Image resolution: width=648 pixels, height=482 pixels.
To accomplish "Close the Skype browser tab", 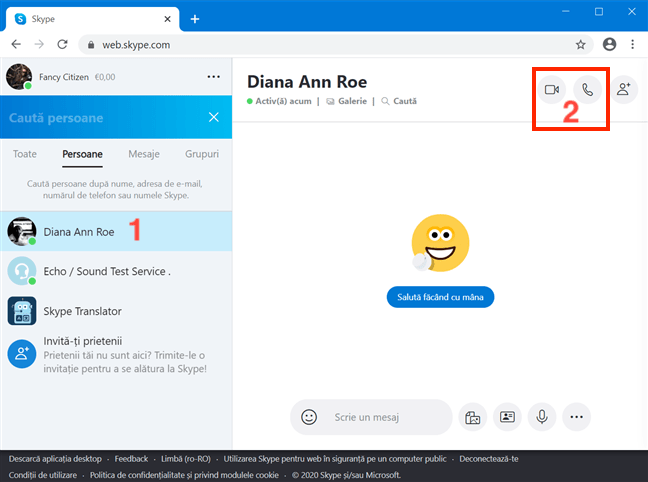I will [167, 19].
